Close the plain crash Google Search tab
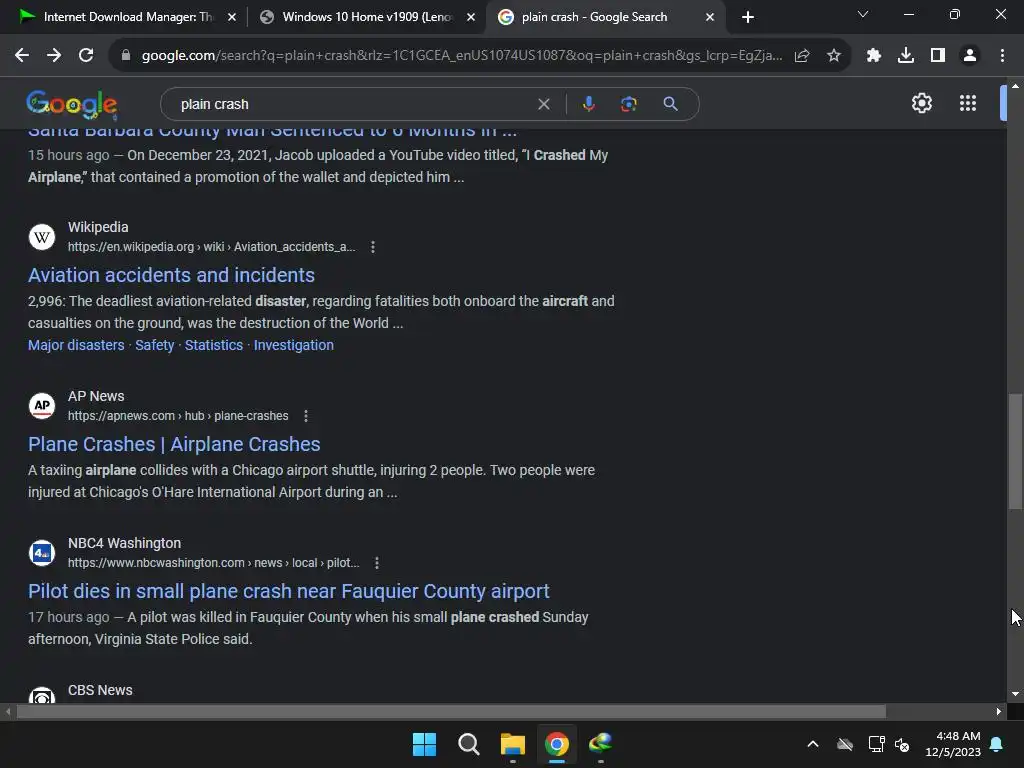Image resolution: width=1024 pixels, height=768 pixels. coord(710,17)
